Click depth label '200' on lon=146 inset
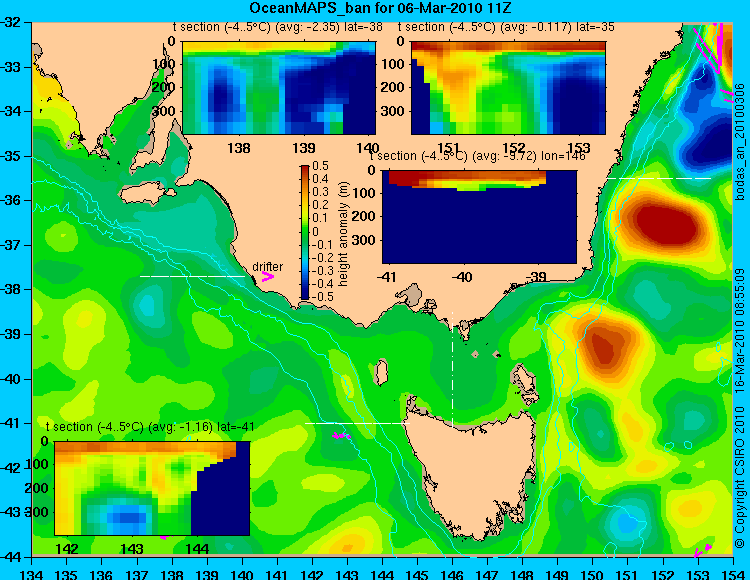The height and width of the screenshot is (580, 750). 364,216
